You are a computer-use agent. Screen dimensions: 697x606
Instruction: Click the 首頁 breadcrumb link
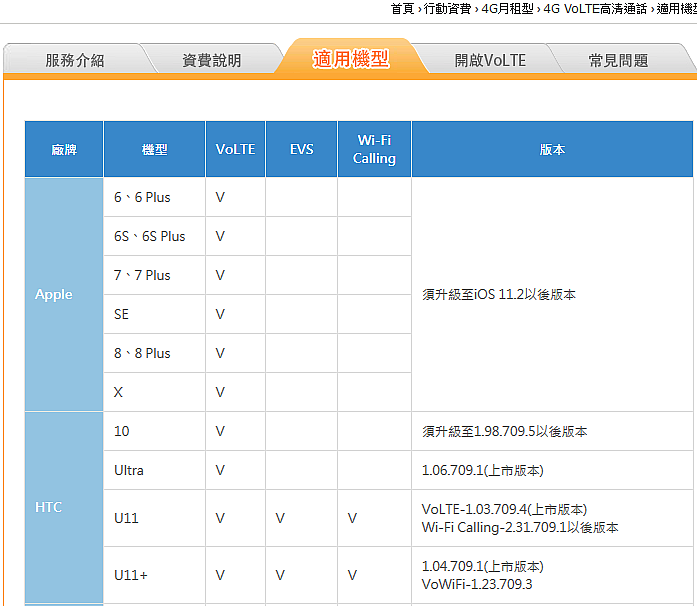[402, 8]
